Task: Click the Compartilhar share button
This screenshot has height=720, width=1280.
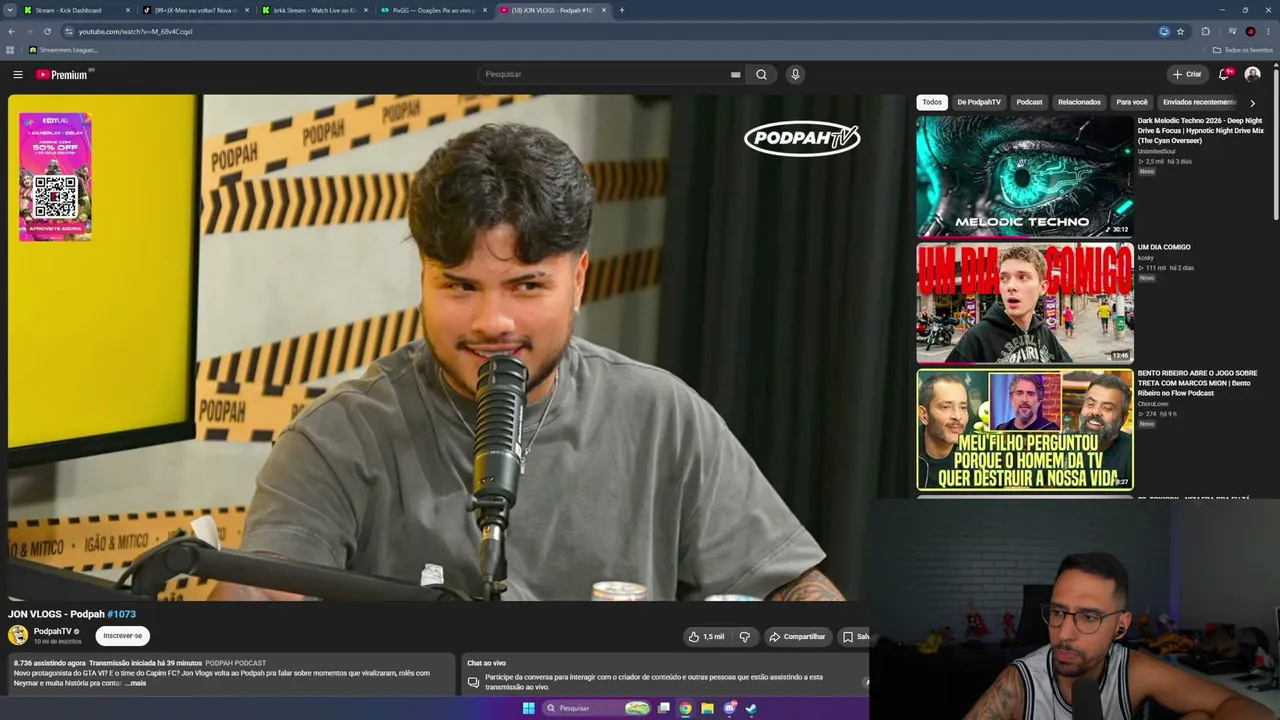Action: pyautogui.click(x=798, y=637)
